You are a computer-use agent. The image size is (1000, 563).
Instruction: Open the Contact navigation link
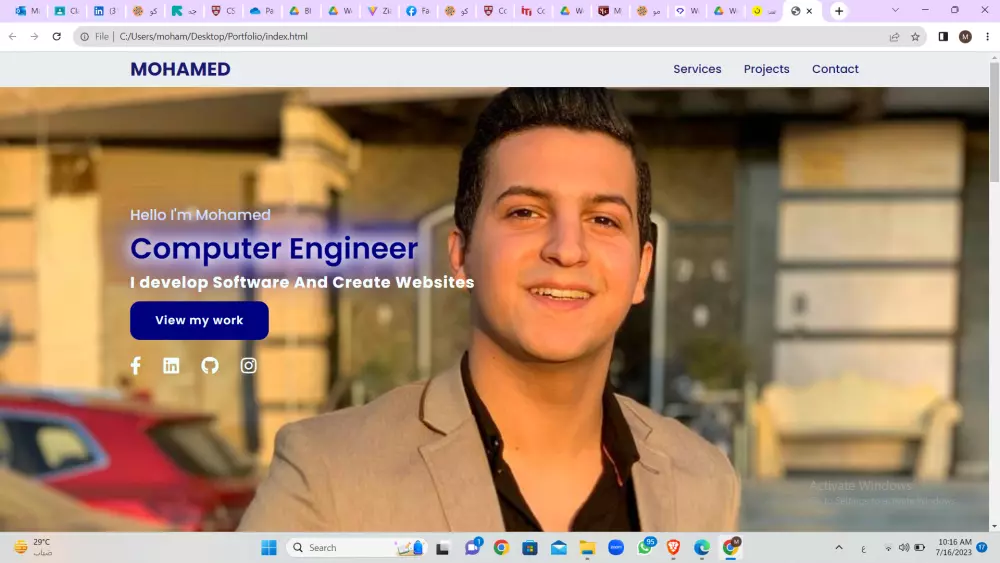coord(835,69)
